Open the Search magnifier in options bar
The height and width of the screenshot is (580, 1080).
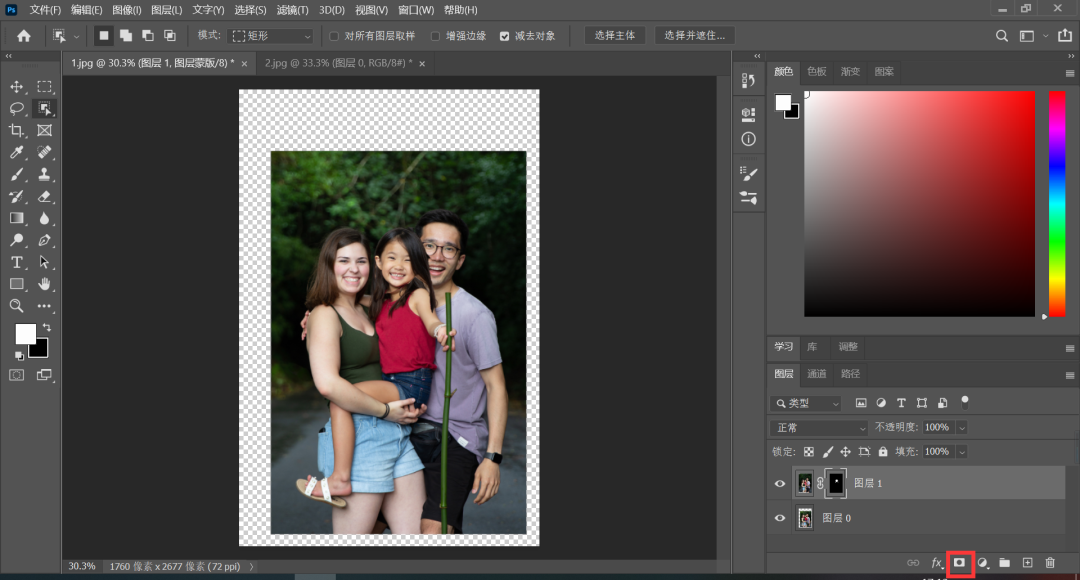1002,36
